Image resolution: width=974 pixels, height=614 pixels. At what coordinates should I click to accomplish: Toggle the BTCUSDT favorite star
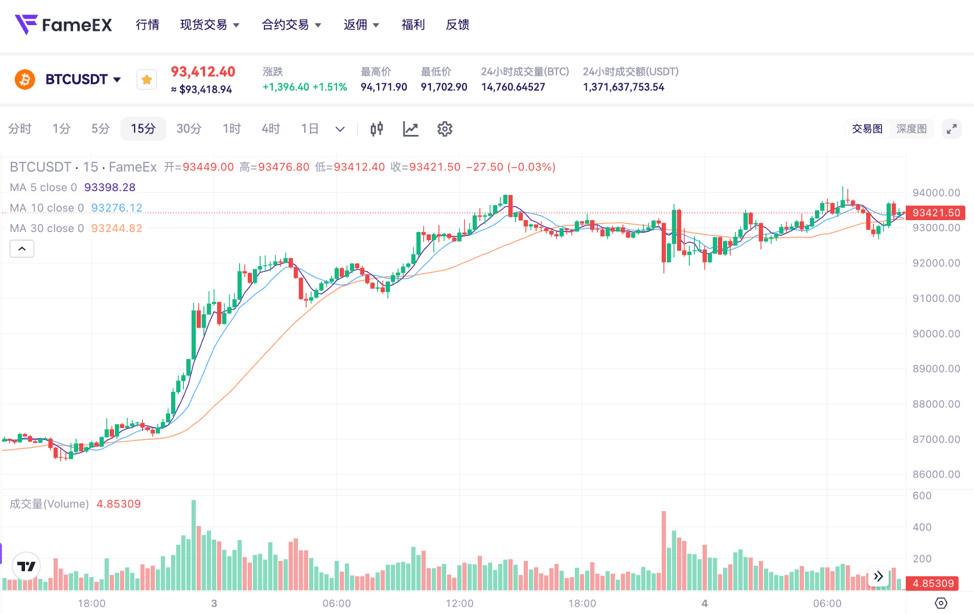coord(147,79)
